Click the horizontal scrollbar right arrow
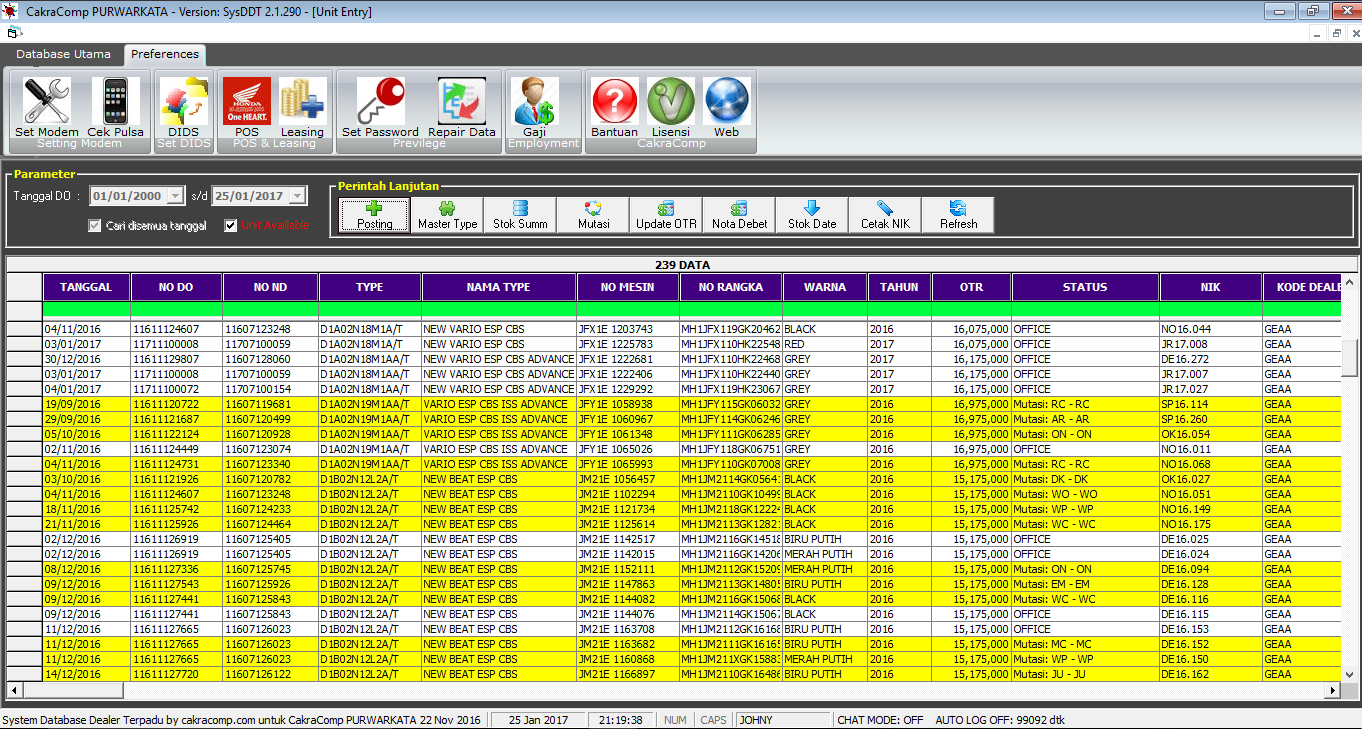1362x729 pixels. [x=1331, y=690]
